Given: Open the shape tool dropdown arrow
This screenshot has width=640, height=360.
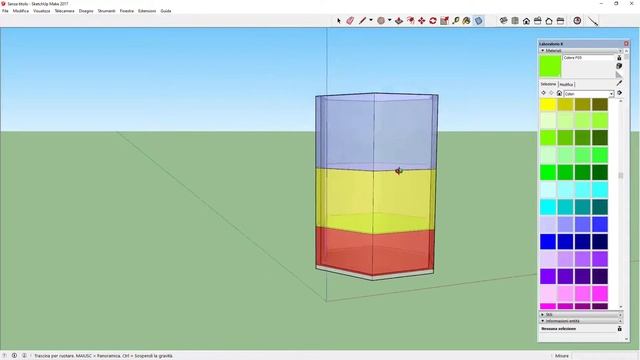Looking at the screenshot, I should [x=389, y=20].
